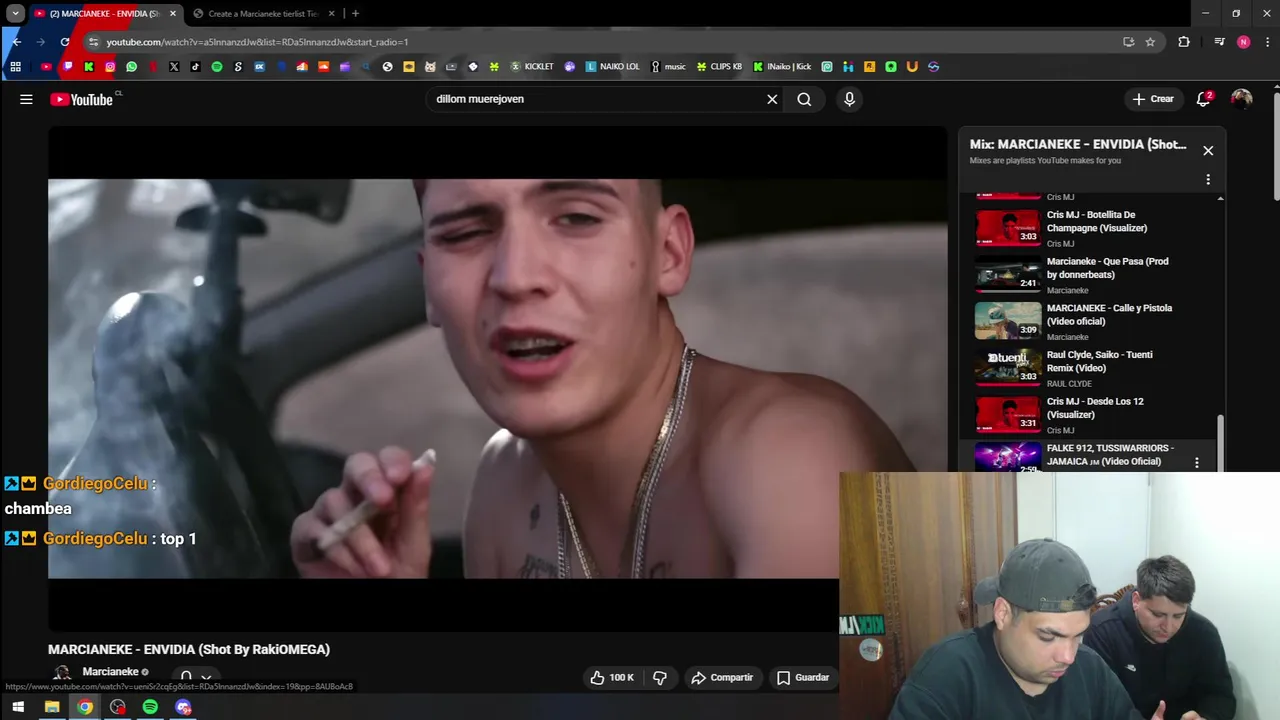Open Marcianeke channel name link
This screenshot has width=1280, height=720.
click(110, 672)
